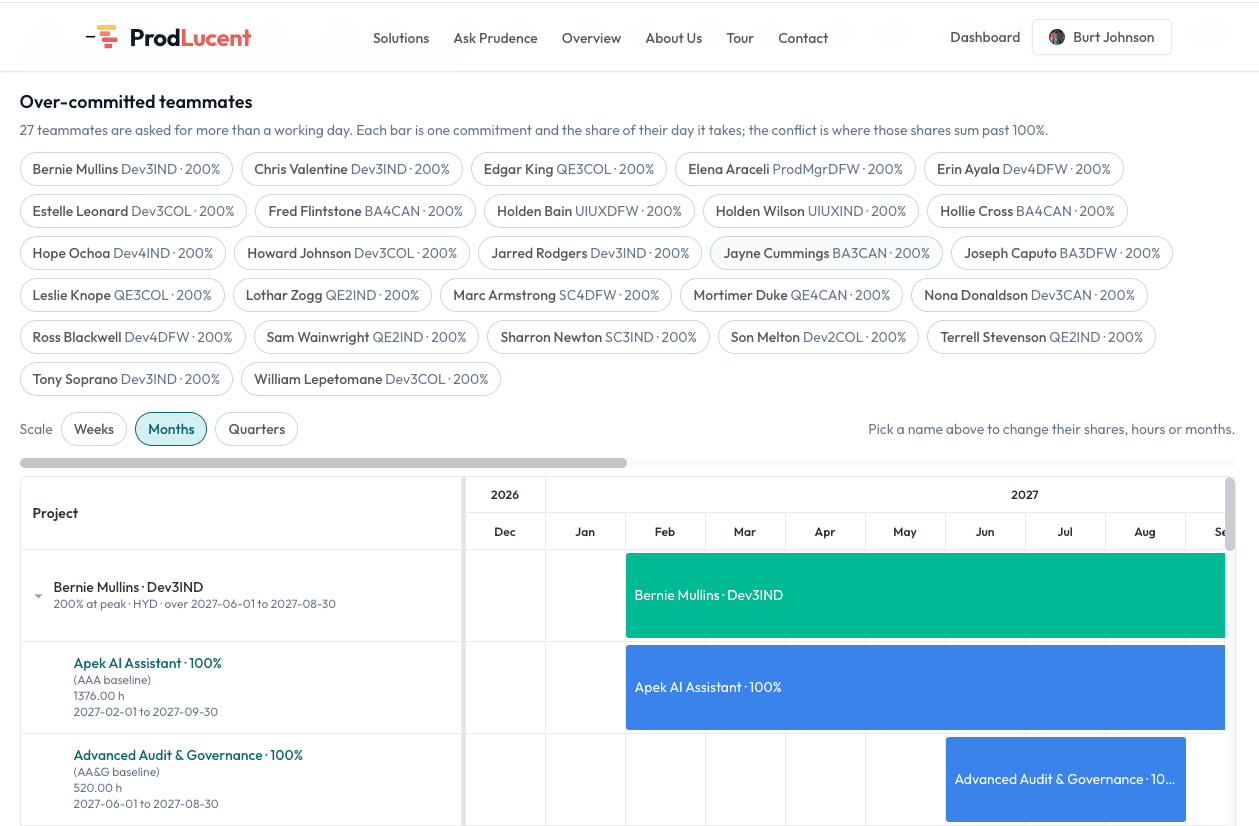Click the Dec month header
This screenshot has height=826, width=1259.
(x=505, y=532)
